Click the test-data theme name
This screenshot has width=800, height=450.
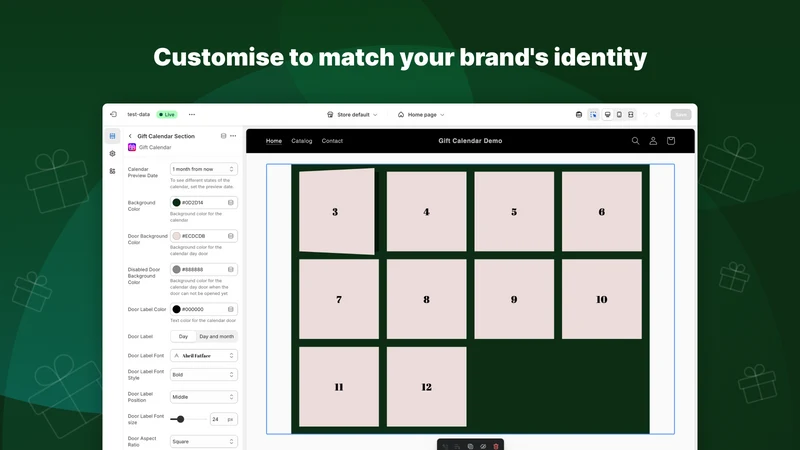[x=139, y=114]
